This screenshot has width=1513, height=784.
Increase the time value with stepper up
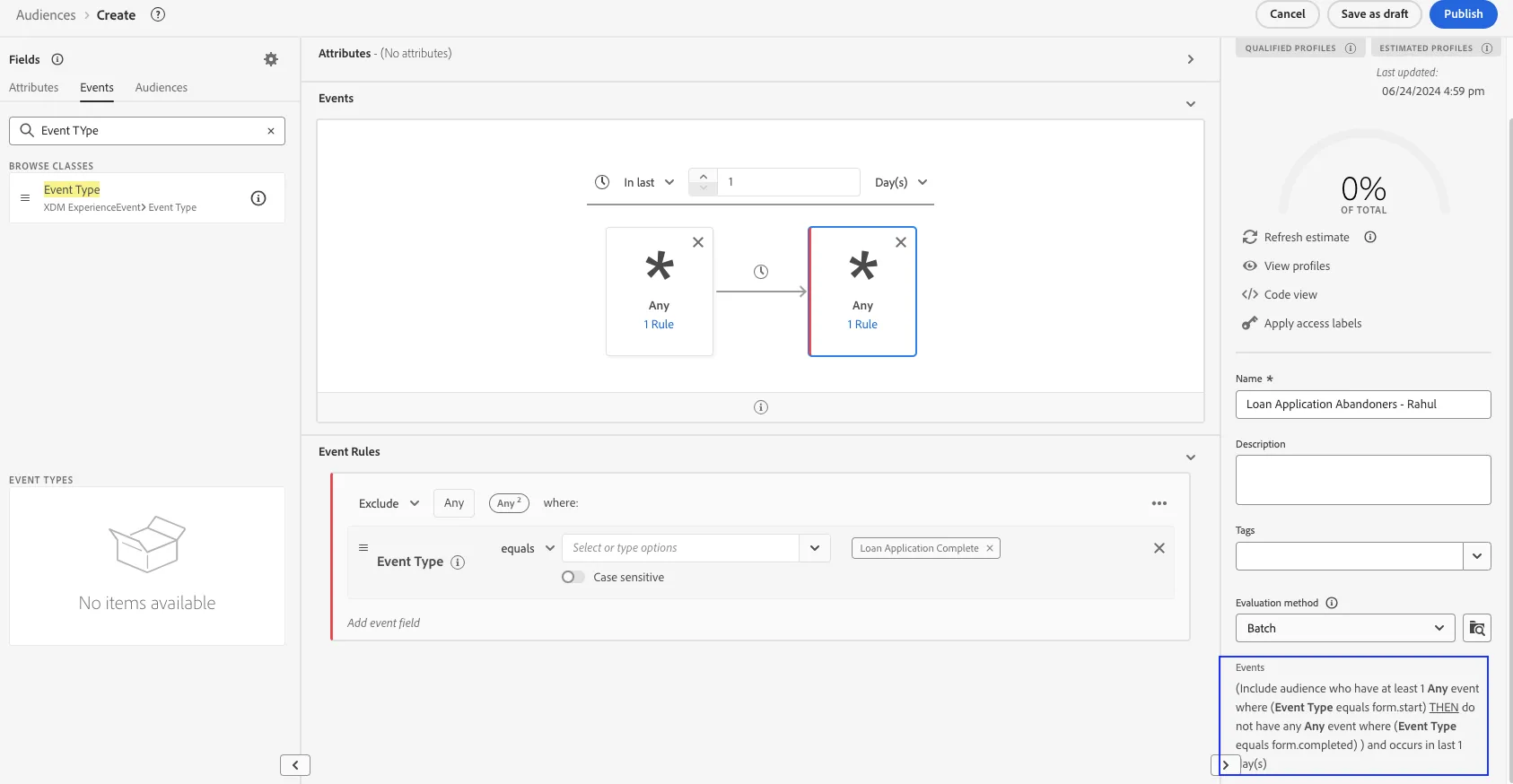704,176
